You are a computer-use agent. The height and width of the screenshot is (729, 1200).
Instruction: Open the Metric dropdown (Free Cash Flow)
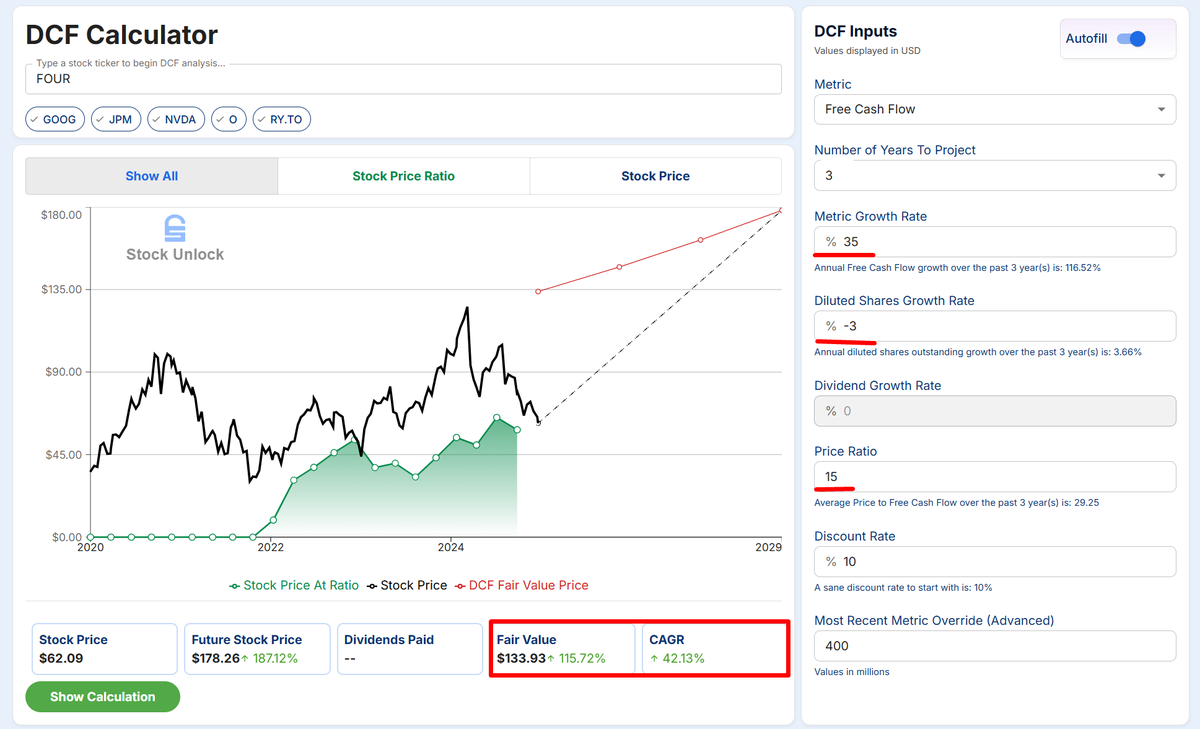[995, 109]
